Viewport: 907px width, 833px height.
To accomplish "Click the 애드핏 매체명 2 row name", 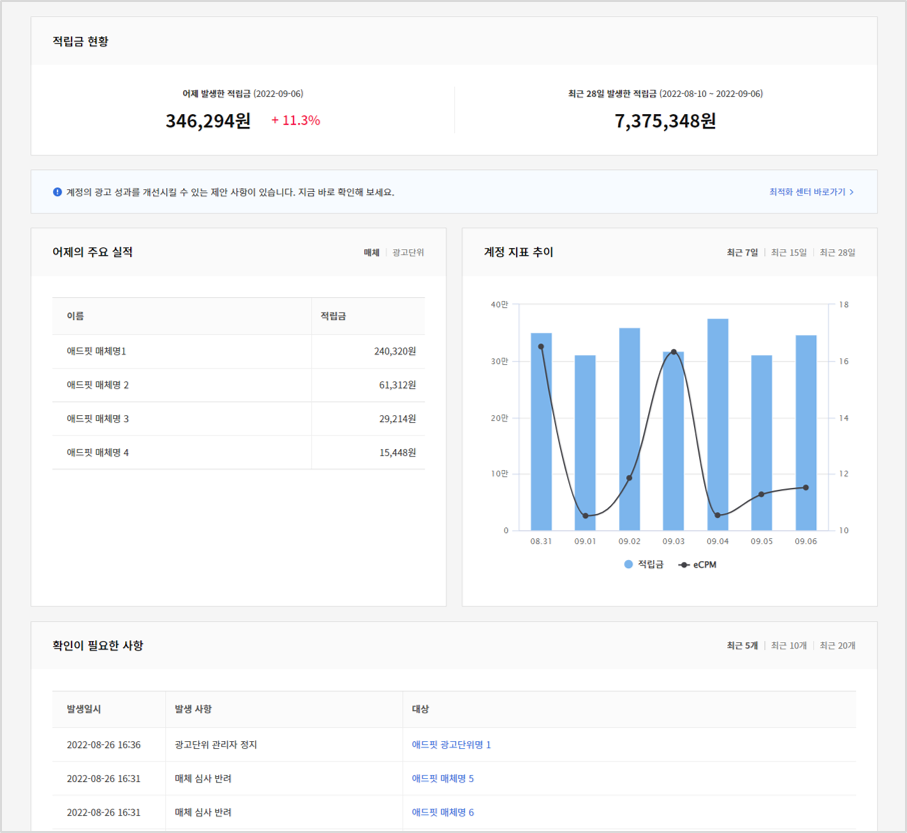I will tap(97, 385).
